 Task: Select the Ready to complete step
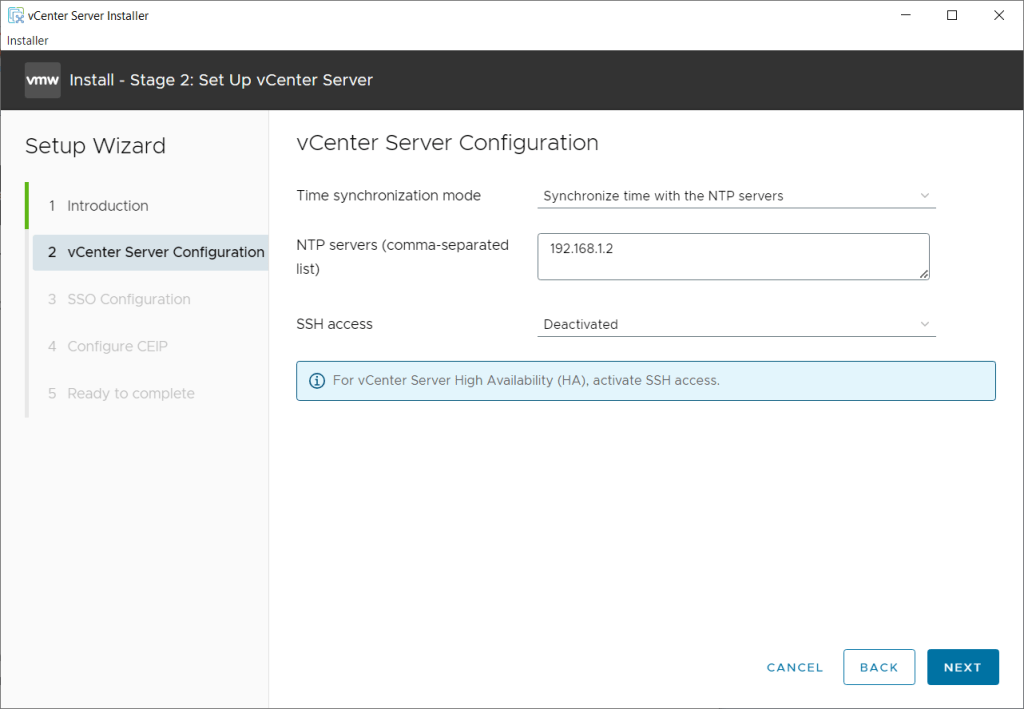point(130,393)
